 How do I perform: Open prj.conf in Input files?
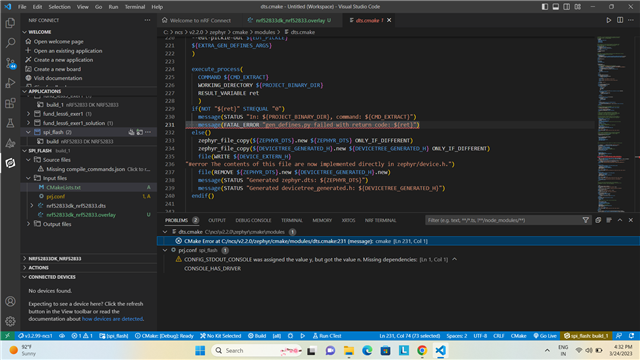(56, 196)
